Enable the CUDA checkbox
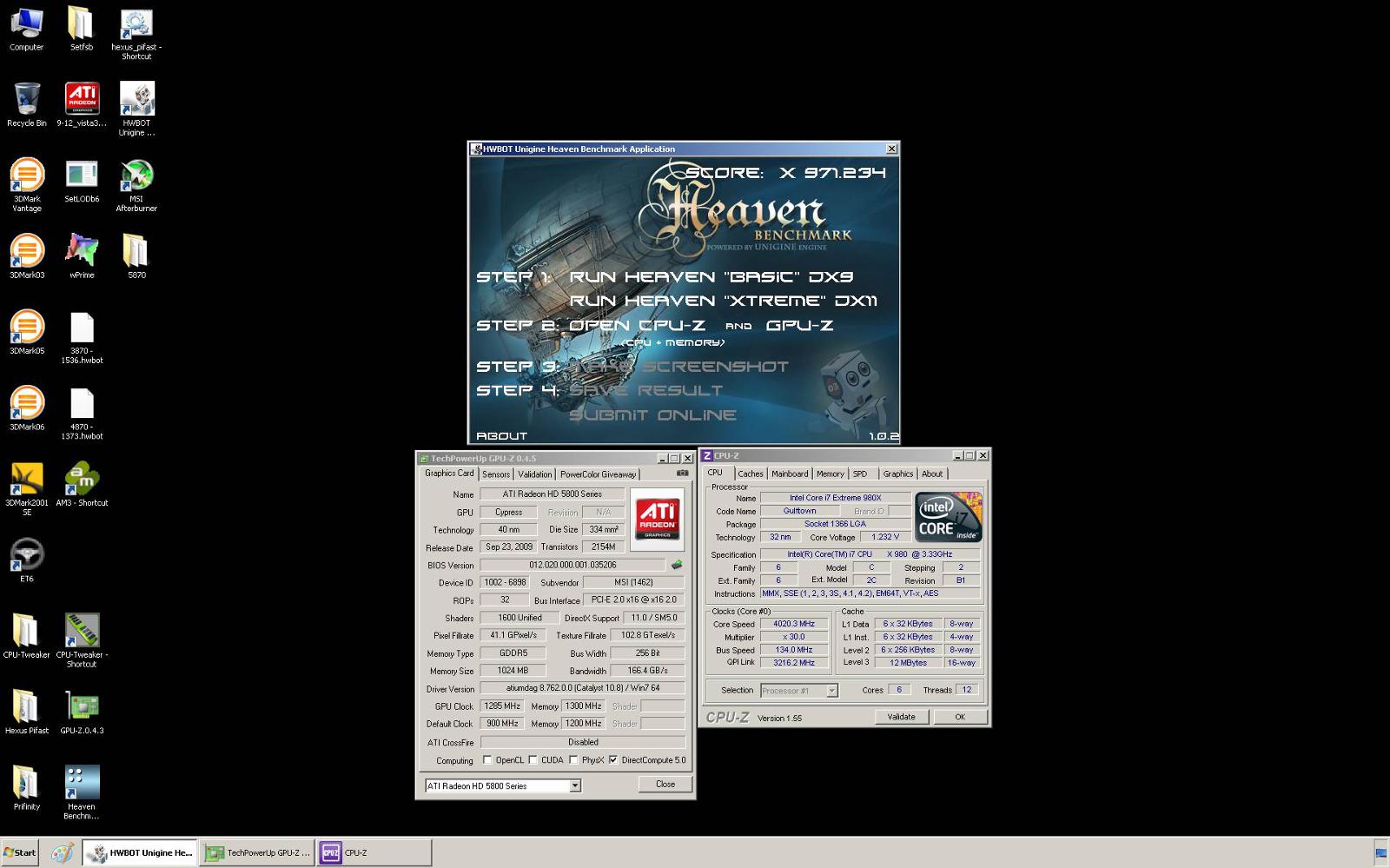The height and width of the screenshot is (868, 1390). pos(533,760)
